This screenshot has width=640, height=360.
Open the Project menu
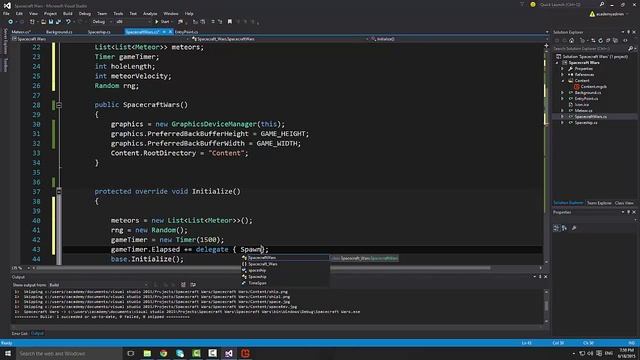click(x=50, y=13)
